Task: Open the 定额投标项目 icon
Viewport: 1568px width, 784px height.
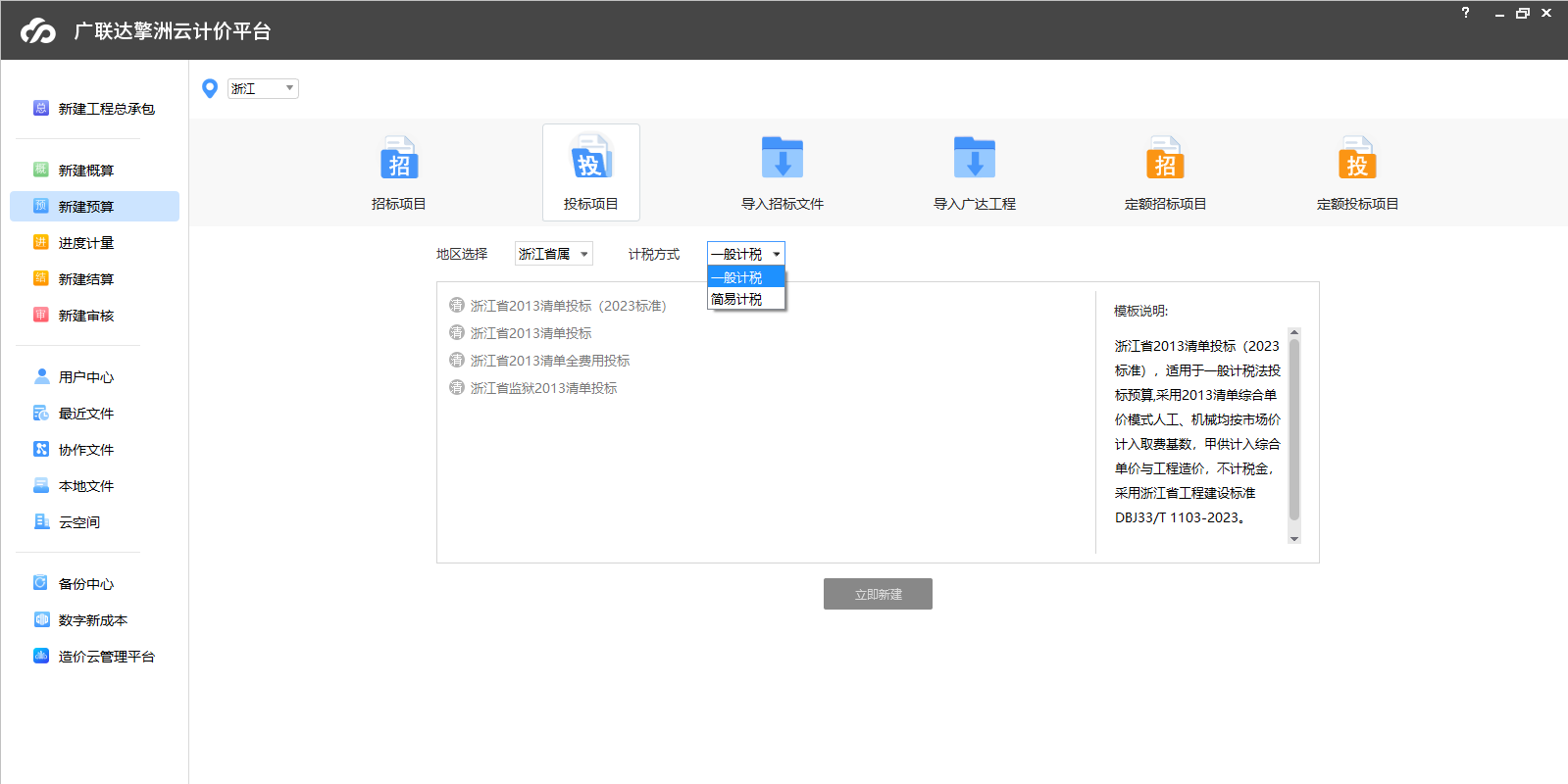Action: 1357,159
